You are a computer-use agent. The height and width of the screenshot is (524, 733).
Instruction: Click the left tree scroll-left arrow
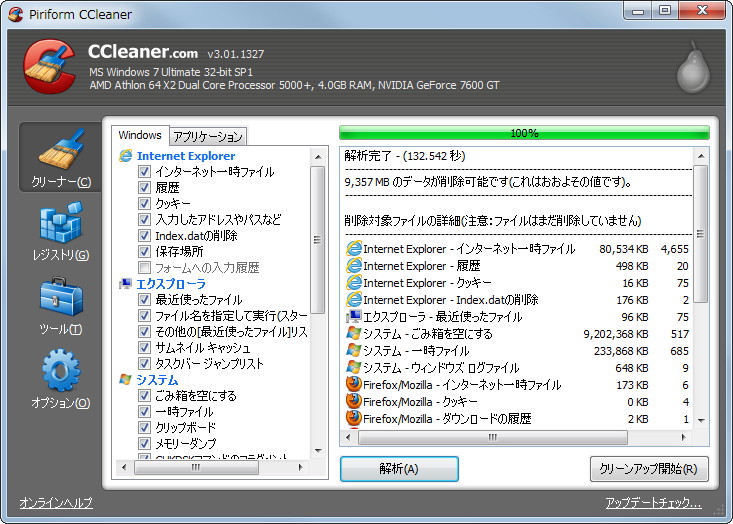(x=124, y=467)
